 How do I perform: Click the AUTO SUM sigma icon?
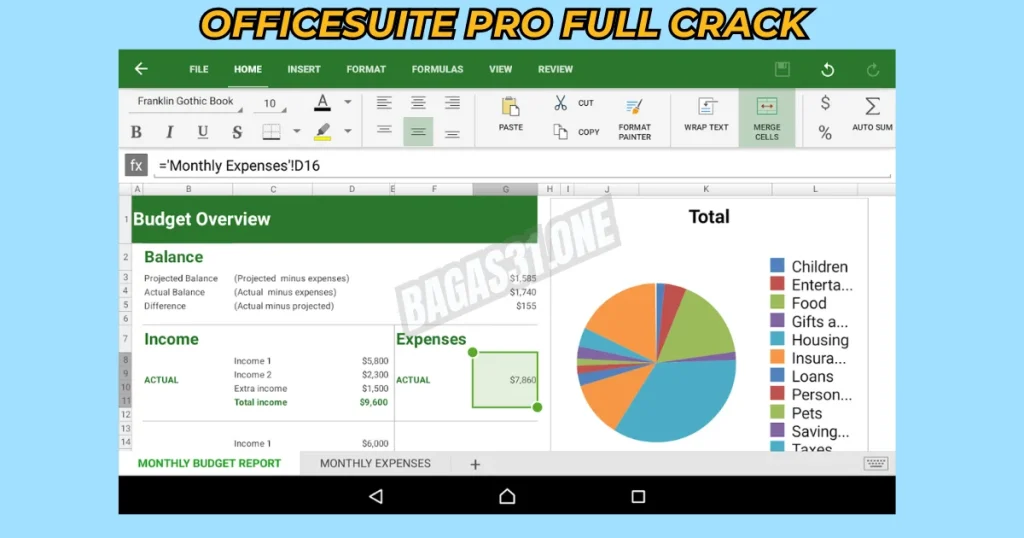pos(872,106)
